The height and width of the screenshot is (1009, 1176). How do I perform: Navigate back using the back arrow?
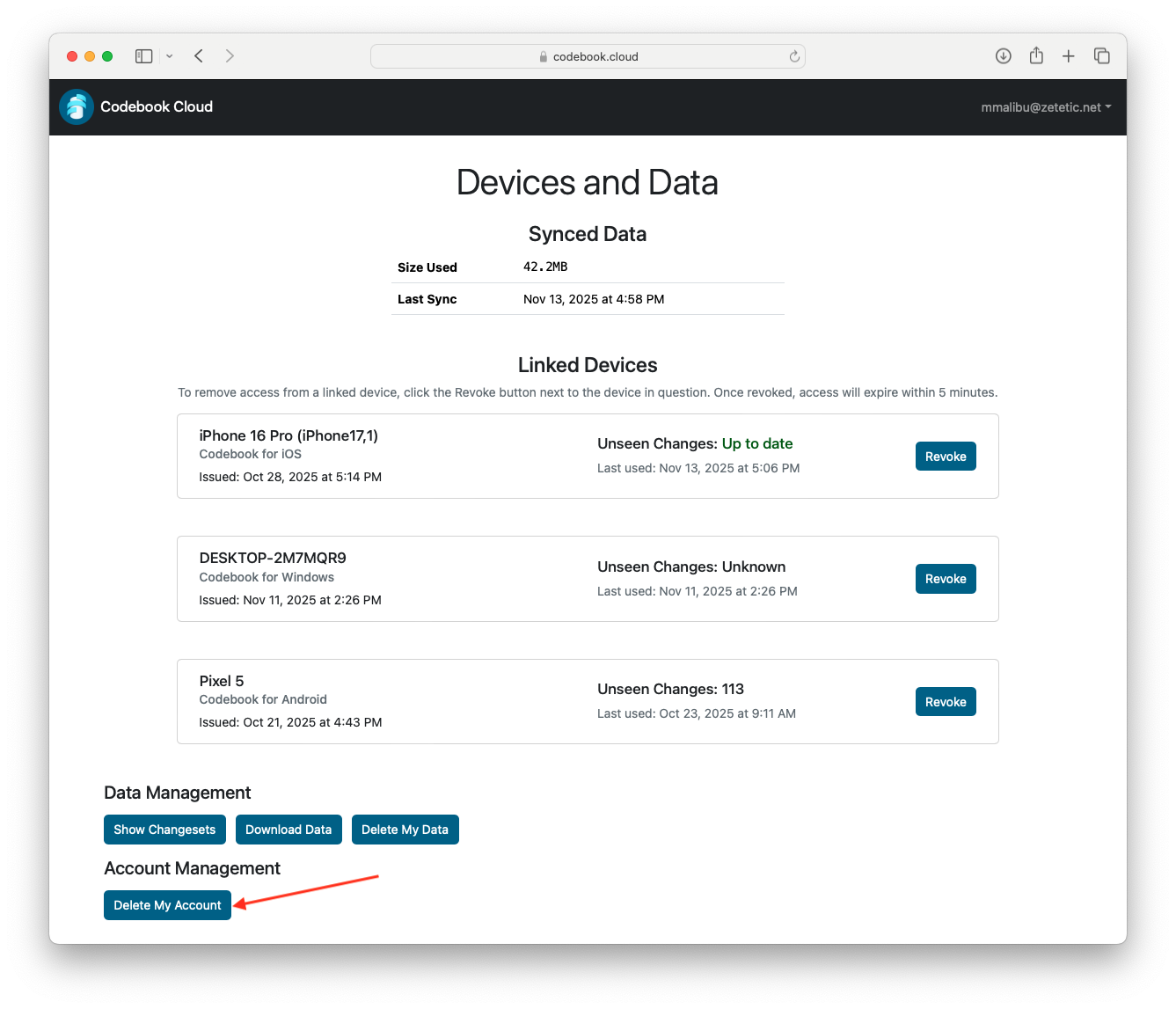199,55
